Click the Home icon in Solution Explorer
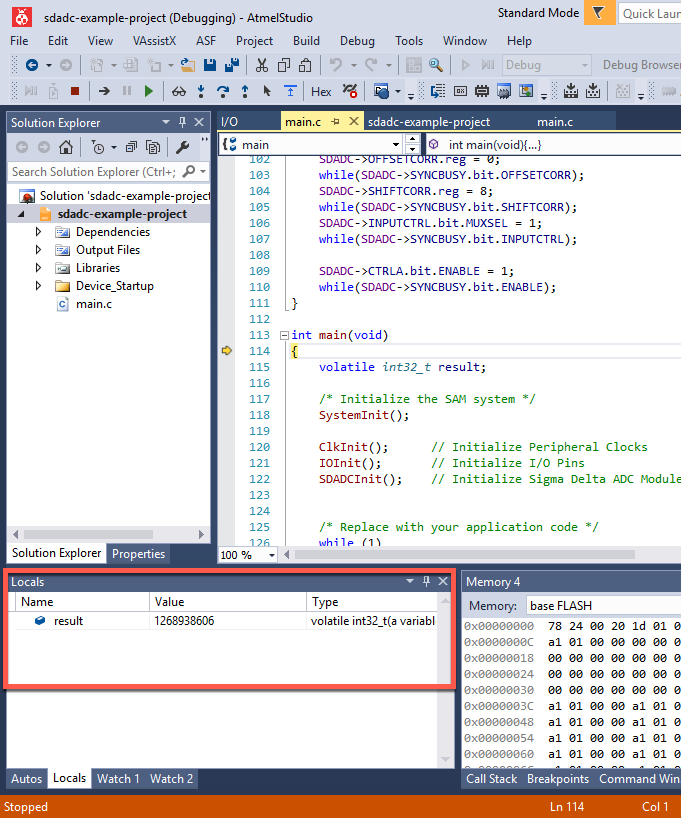Image resolution: width=681 pixels, height=818 pixels. point(66,147)
